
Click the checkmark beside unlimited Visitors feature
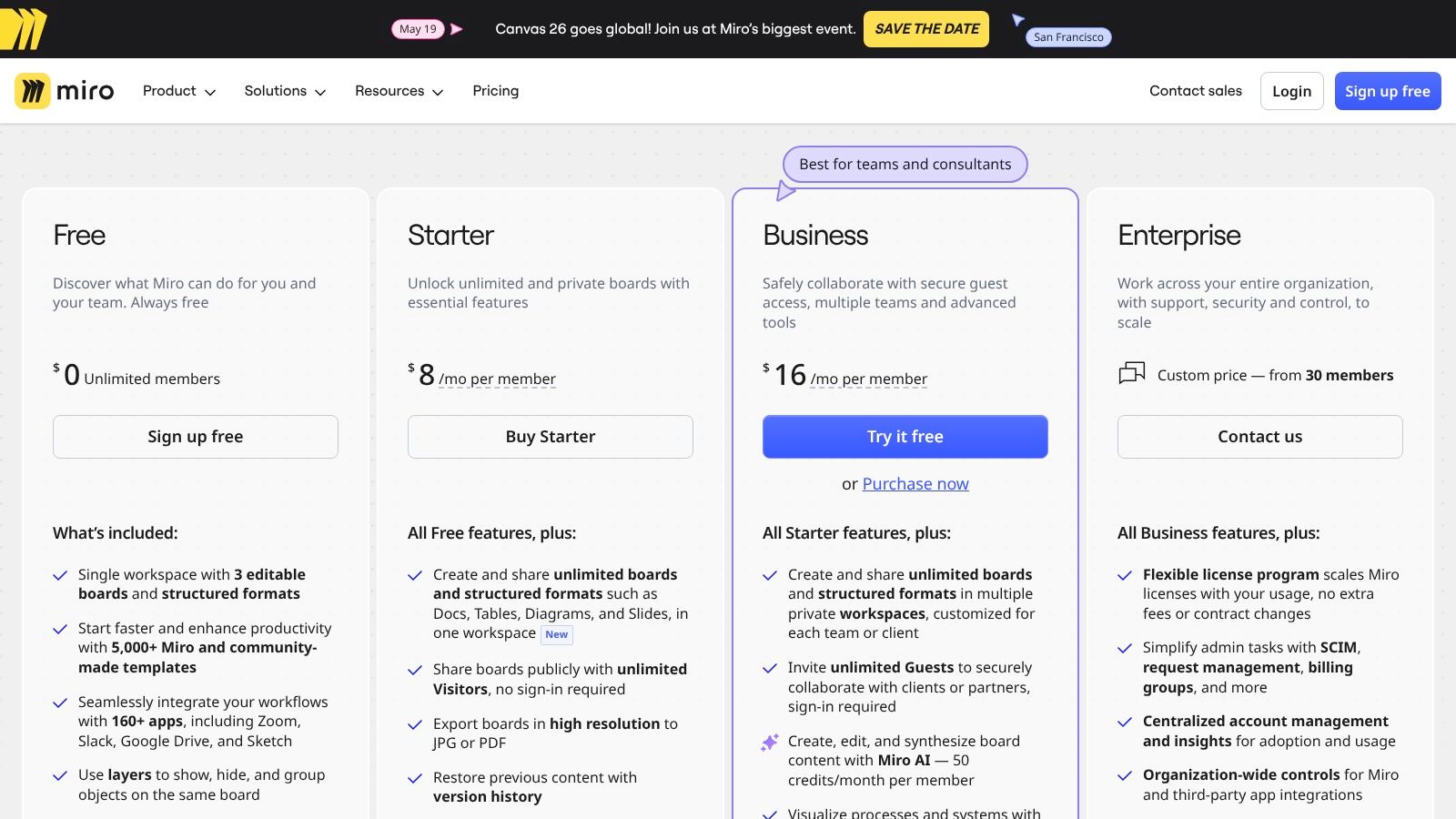tap(414, 669)
